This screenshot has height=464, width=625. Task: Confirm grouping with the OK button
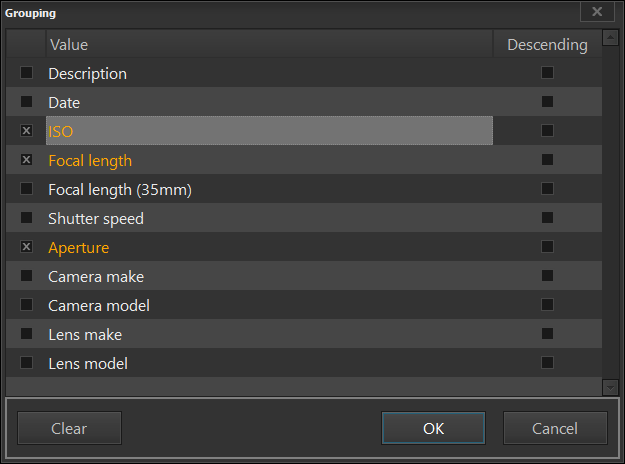[x=433, y=428]
